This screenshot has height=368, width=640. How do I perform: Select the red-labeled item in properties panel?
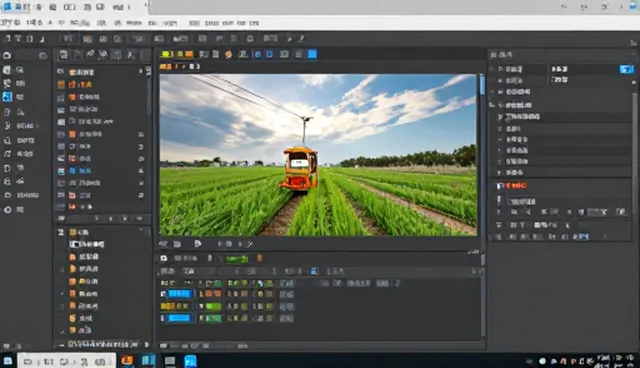(x=516, y=186)
